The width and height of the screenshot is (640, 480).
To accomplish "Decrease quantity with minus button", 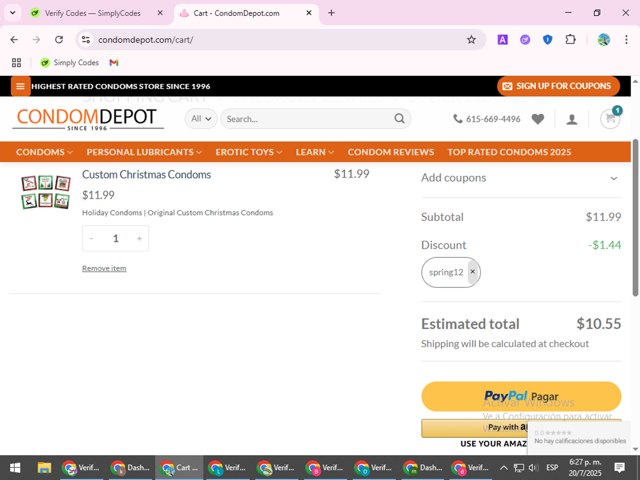I will [91, 238].
